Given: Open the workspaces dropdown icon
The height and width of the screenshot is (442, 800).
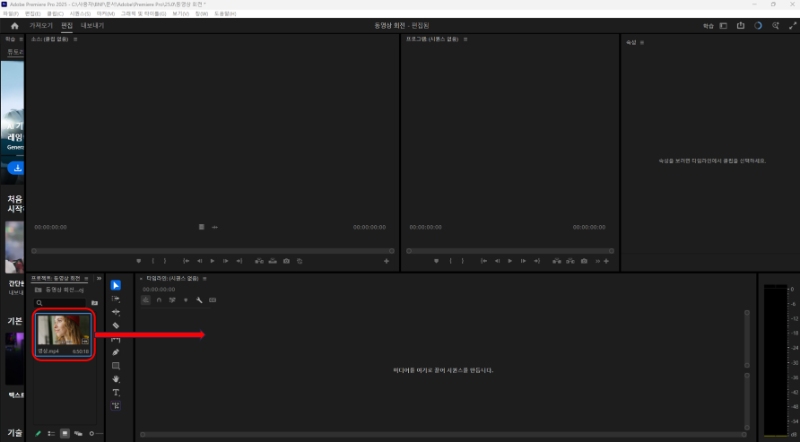Looking at the screenshot, I should pyautogui.click(x=724, y=25).
